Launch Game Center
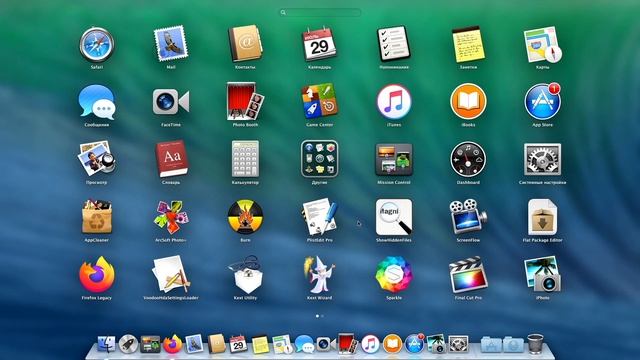The width and height of the screenshot is (640, 360). point(319,101)
